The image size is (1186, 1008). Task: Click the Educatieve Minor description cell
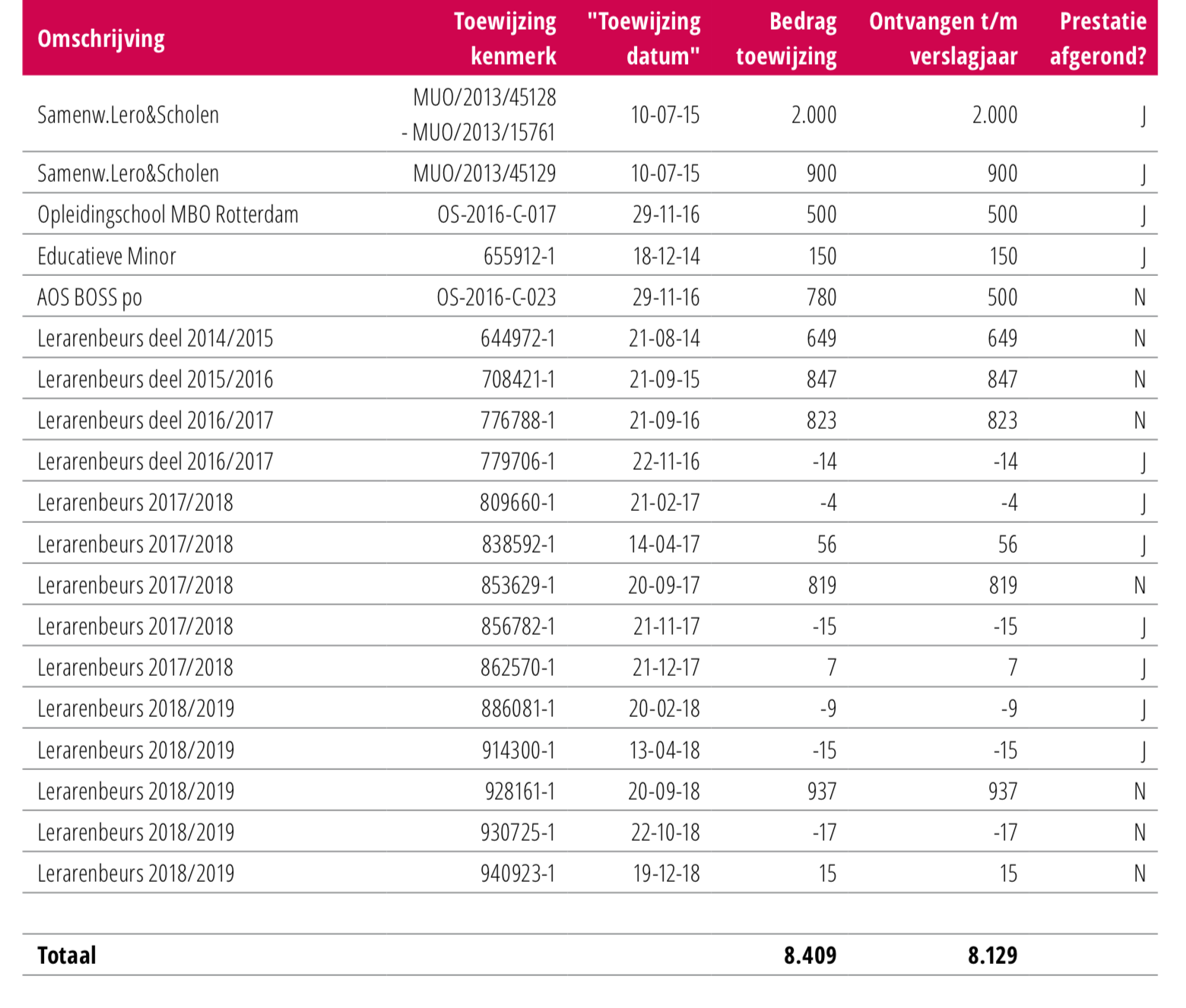(107, 256)
